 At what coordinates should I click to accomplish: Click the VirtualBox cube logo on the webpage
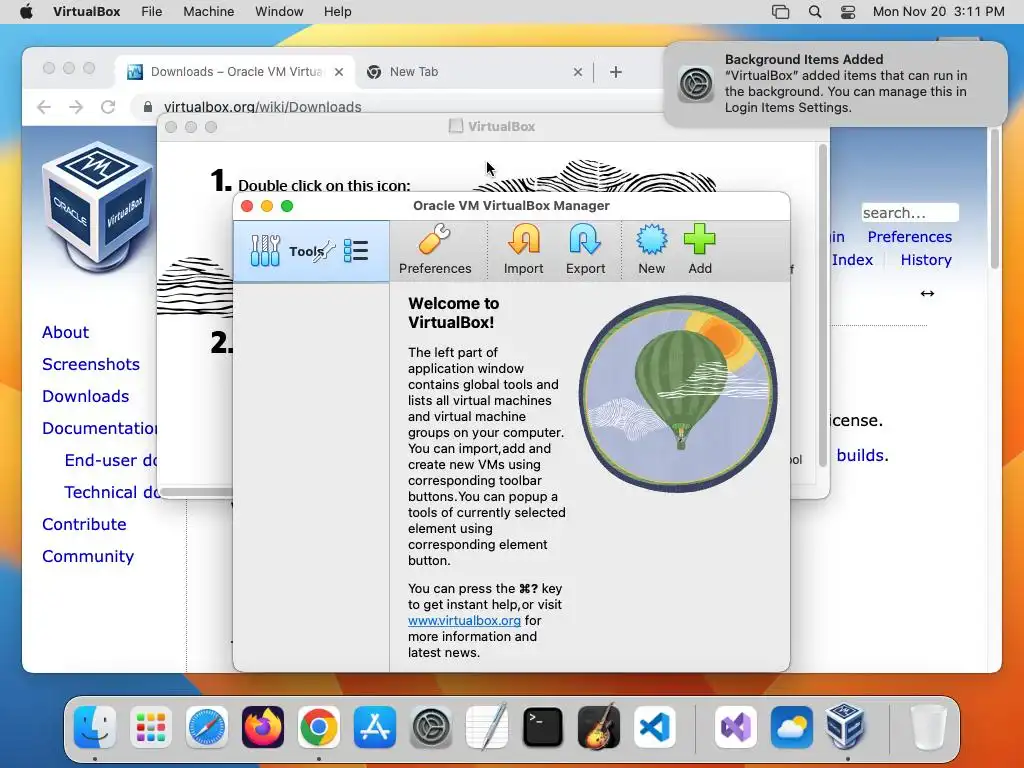coord(98,208)
